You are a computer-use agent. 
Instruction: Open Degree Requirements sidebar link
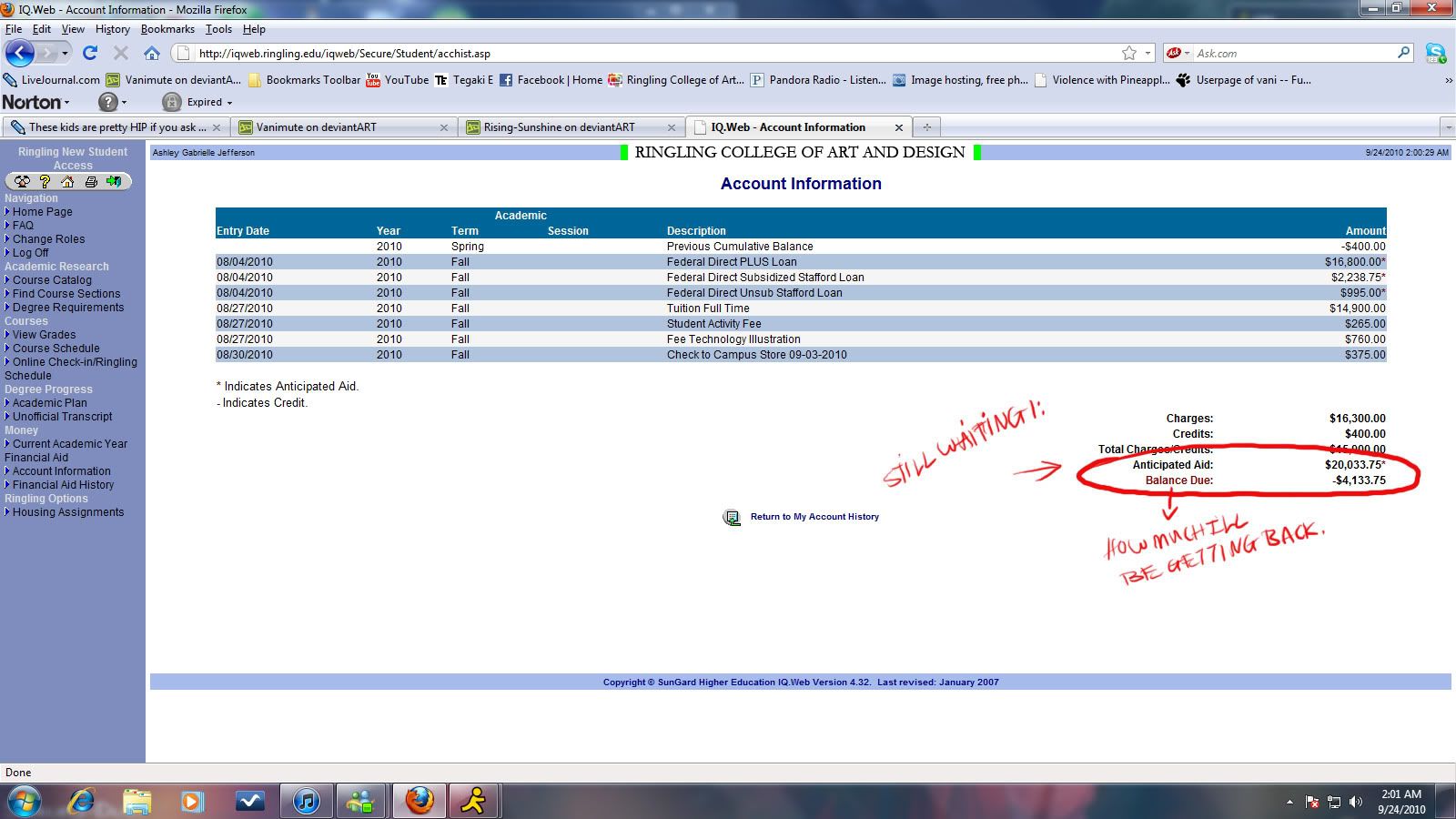68,308
